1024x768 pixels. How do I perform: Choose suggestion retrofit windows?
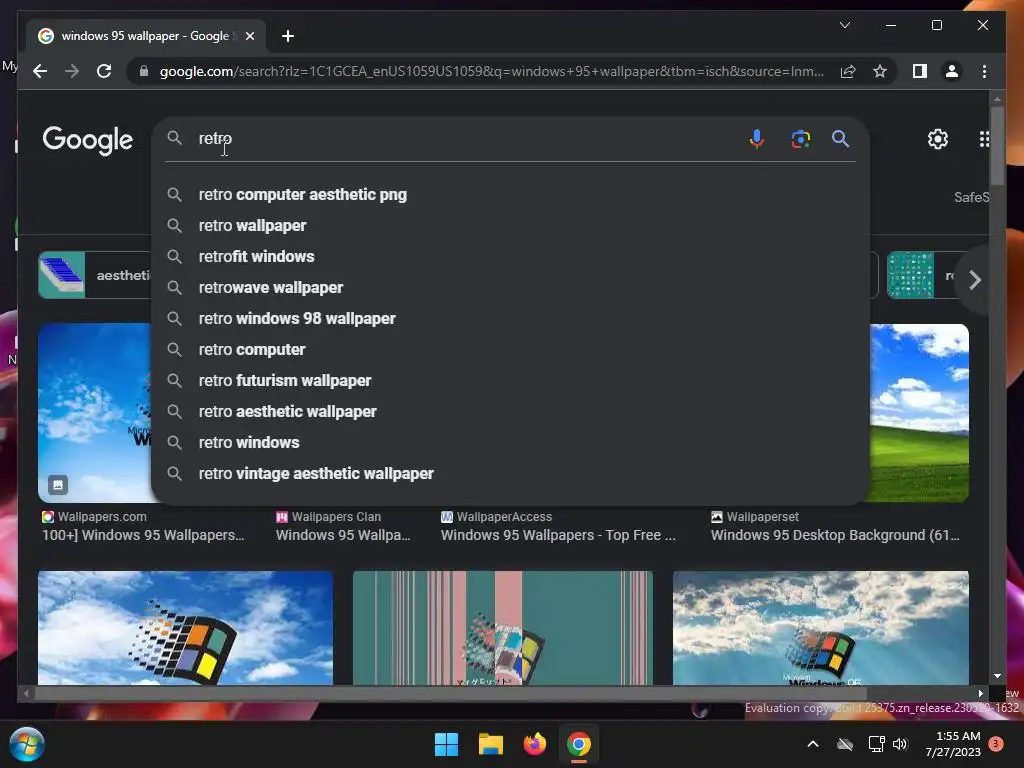tap(256, 257)
